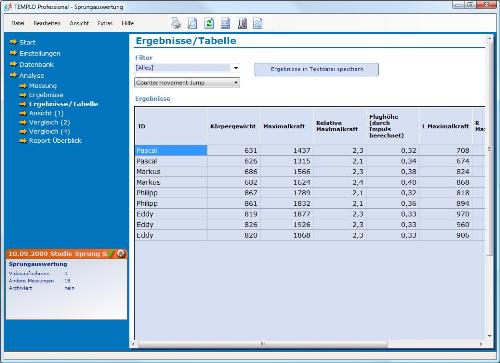Viewport: 500px width, 363px height.
Task: Open Ansicht (1) in the sidebar
Action: (46, 113)
